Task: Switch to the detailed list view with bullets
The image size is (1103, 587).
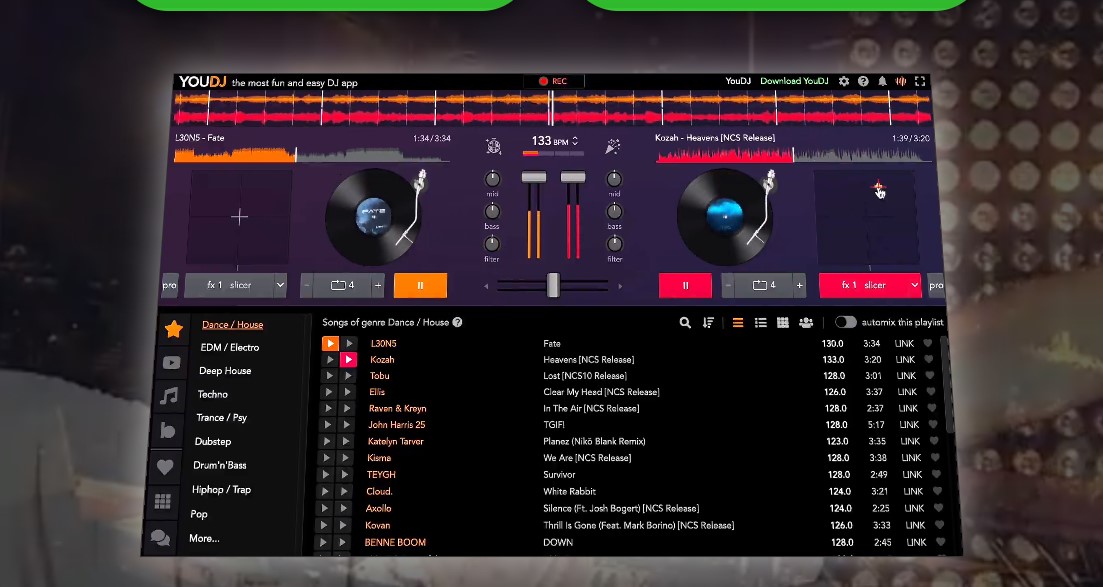Action: coord(760,322)
